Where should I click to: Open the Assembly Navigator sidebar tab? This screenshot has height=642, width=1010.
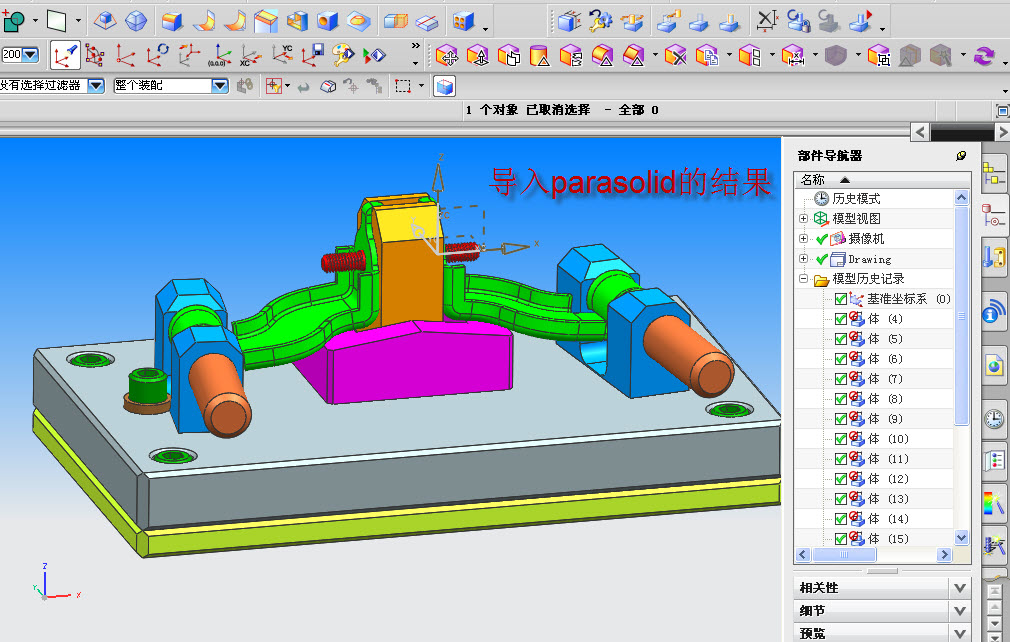pyautogui.click(x=993, y=175)
